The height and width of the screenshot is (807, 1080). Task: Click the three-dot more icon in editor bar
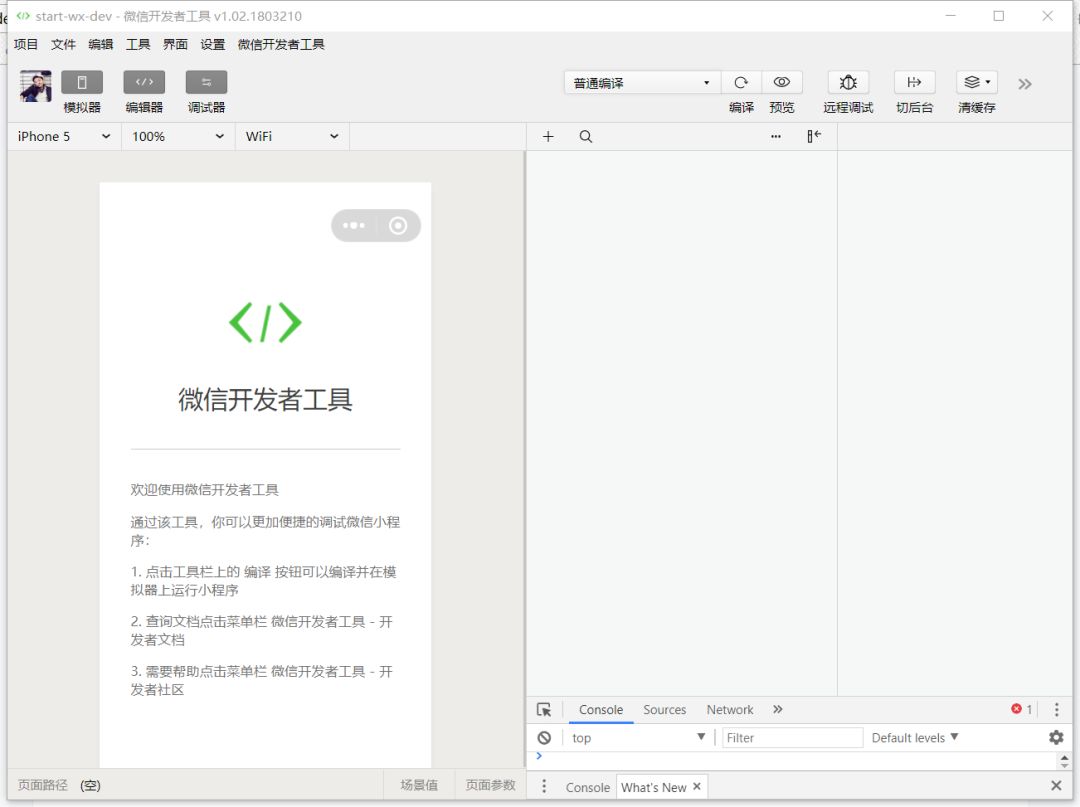776,136
